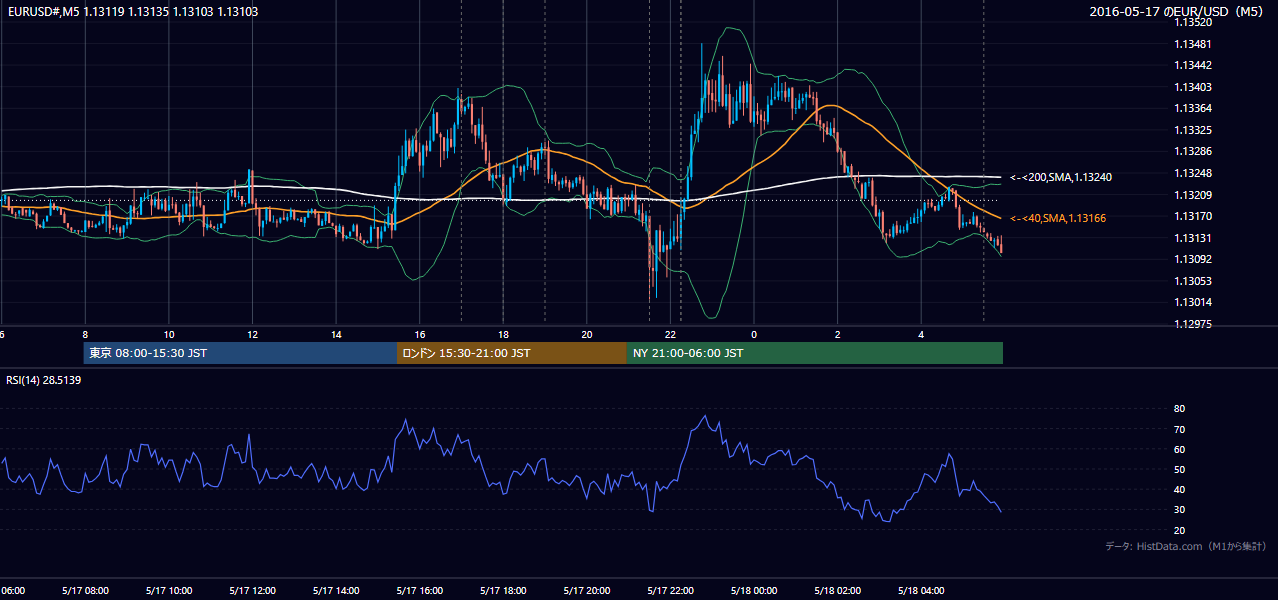Click RSI scale level 70
Viewport: 1278px width, 600px height.
pyautogui.click(x=1179, y=429)
